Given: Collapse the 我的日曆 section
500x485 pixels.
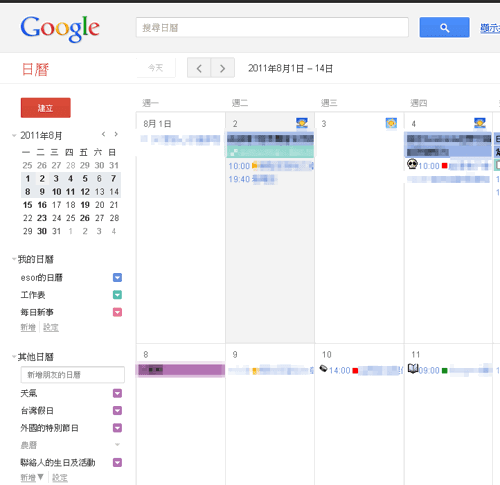Looking at the screenshot, I should point(14,259).
